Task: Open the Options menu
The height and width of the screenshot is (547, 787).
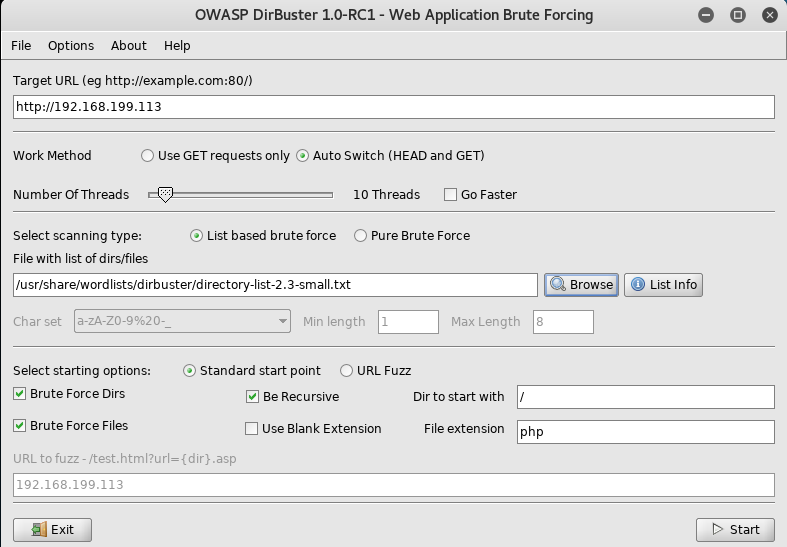Action: pos(71,46)
